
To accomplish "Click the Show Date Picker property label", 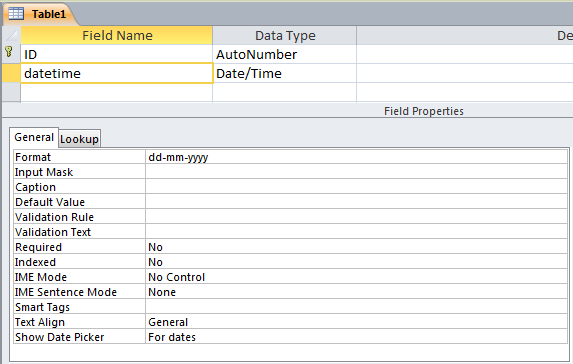I will [79, 337].
